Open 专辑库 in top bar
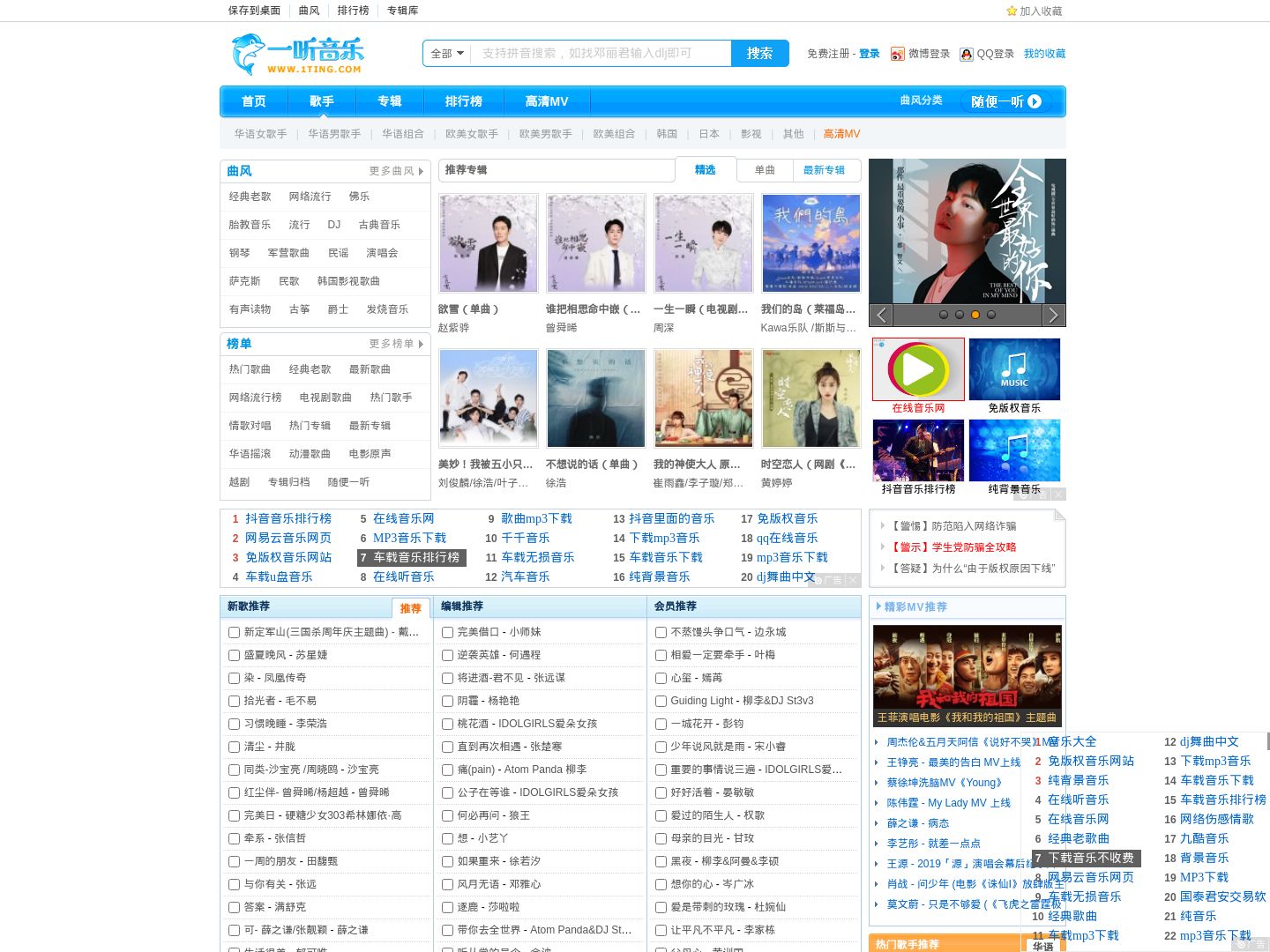This screenshot has width=1270, height=952. point(403,11)
